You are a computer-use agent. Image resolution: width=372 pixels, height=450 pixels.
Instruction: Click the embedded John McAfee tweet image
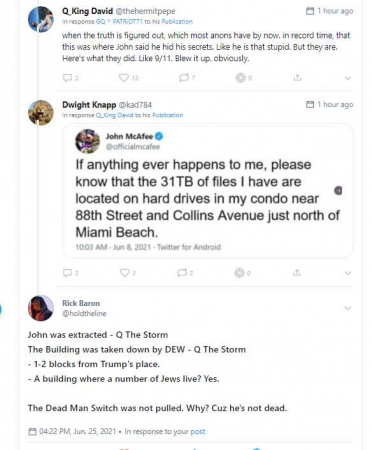(208, 191)
